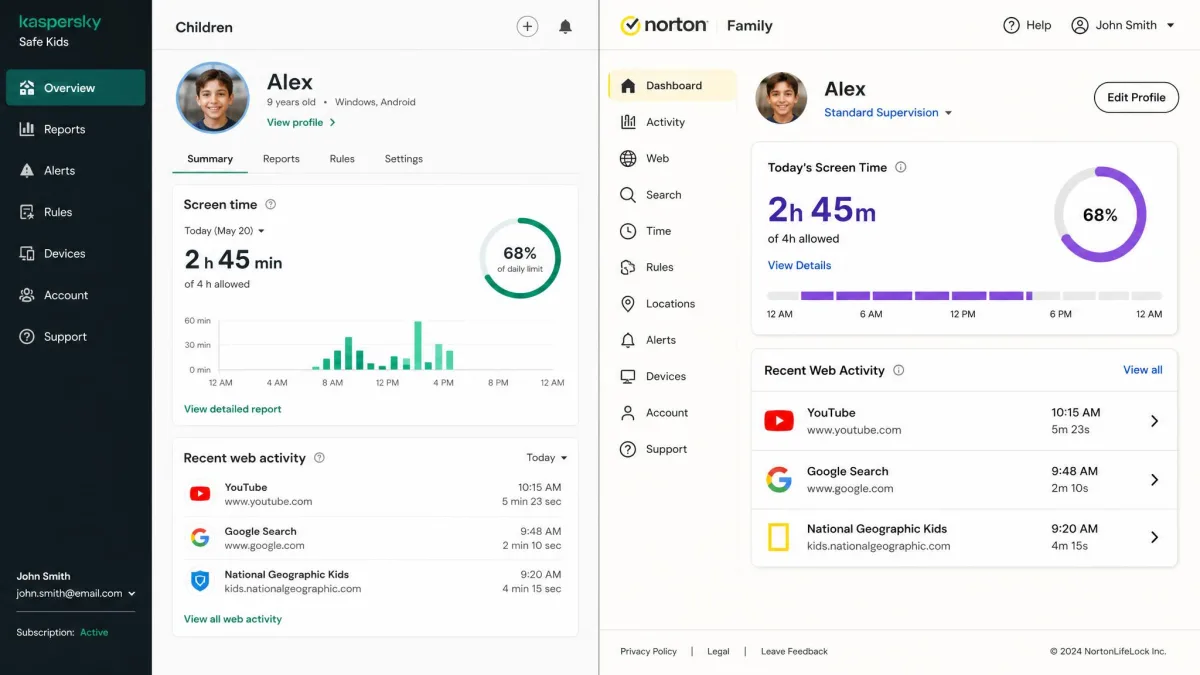
Task: Click Leave Feedback in Norton footer
Action: tap(794, 651)
